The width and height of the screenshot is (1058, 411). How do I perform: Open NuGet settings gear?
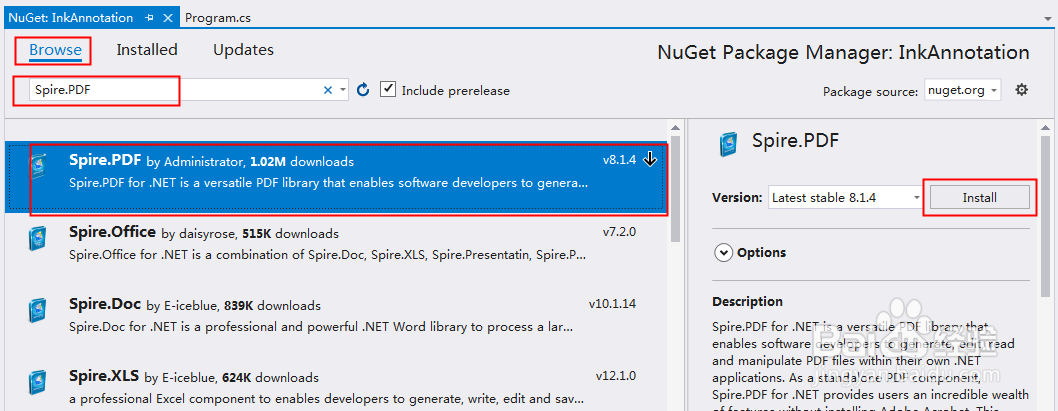tap(1022, 89)
